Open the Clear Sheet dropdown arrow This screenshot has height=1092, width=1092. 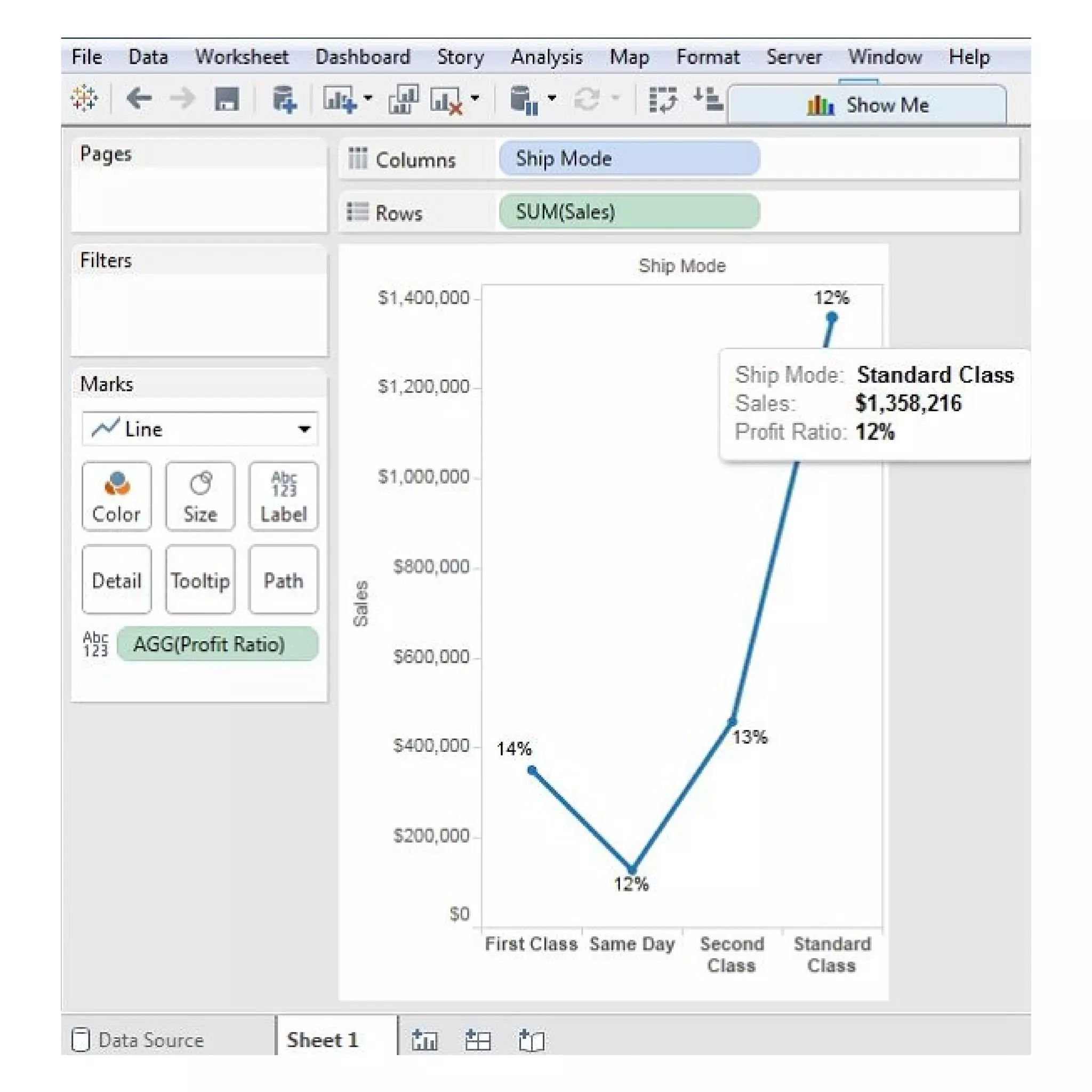475,98
